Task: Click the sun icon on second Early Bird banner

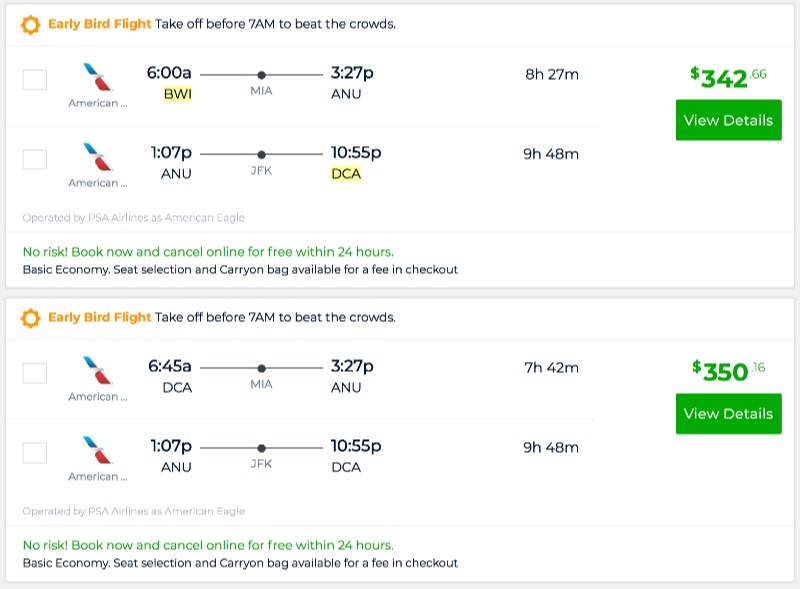Action: (x=31, y=318)
